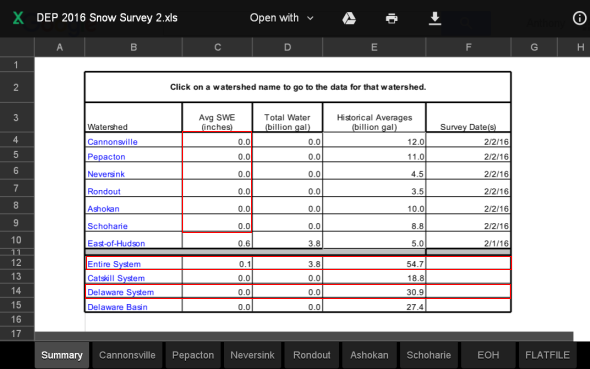The image size is (590, 369).
Task: Select column E header
Action: point(374,47)
